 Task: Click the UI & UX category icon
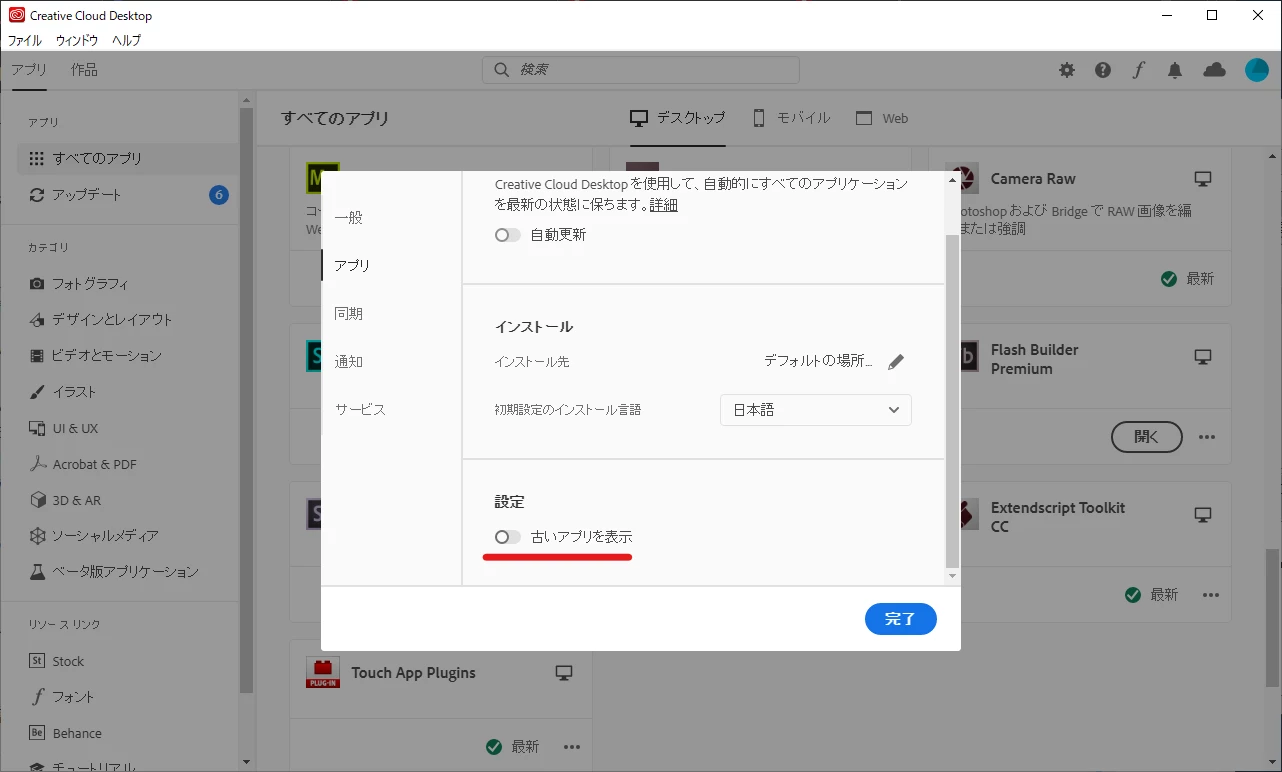[x=37, y=428]
